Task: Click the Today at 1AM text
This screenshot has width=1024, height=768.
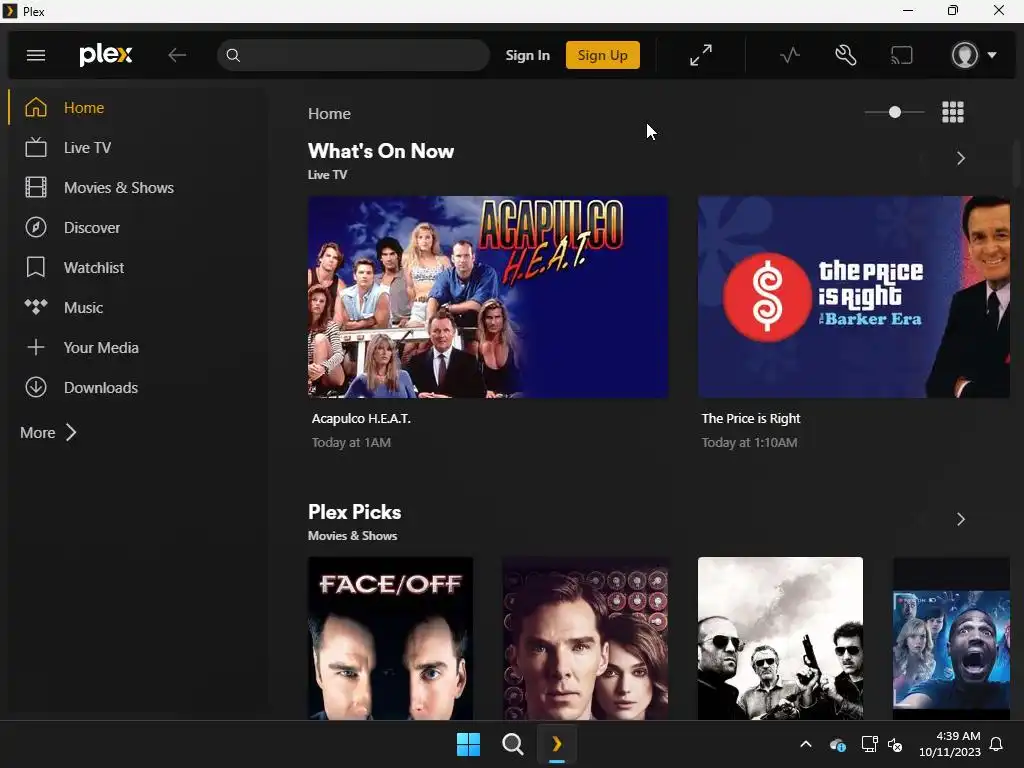Action: pos(351,443)
